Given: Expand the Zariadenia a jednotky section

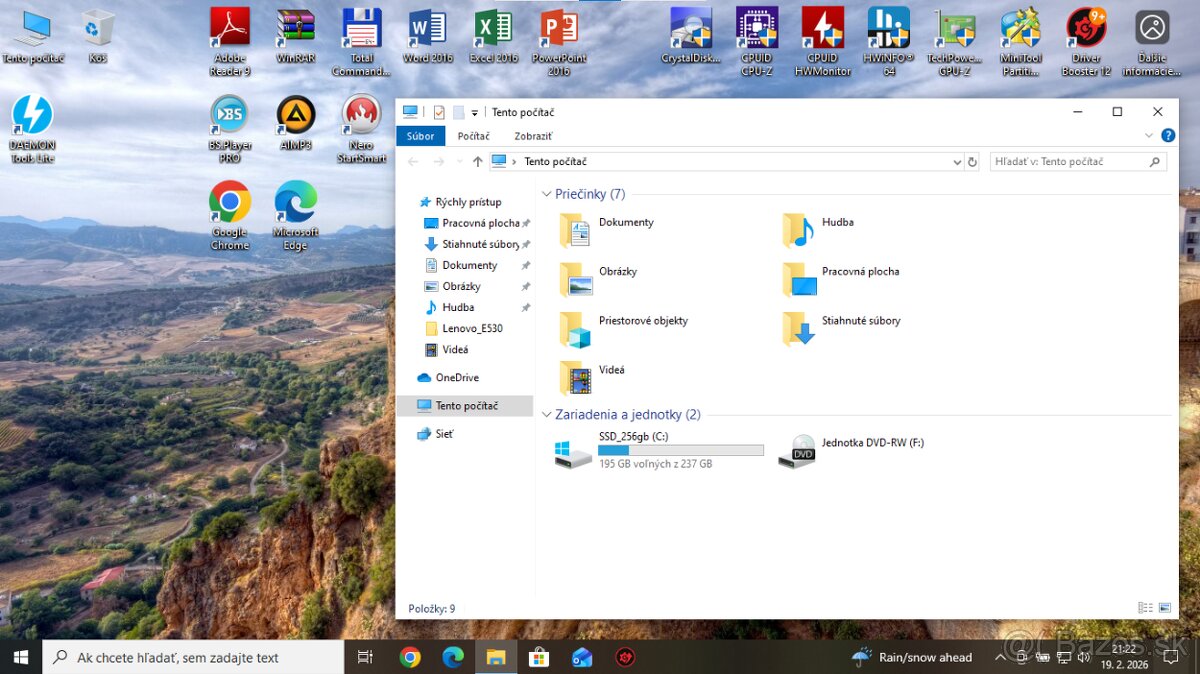Looking at the screenshot, I should 546,414.
